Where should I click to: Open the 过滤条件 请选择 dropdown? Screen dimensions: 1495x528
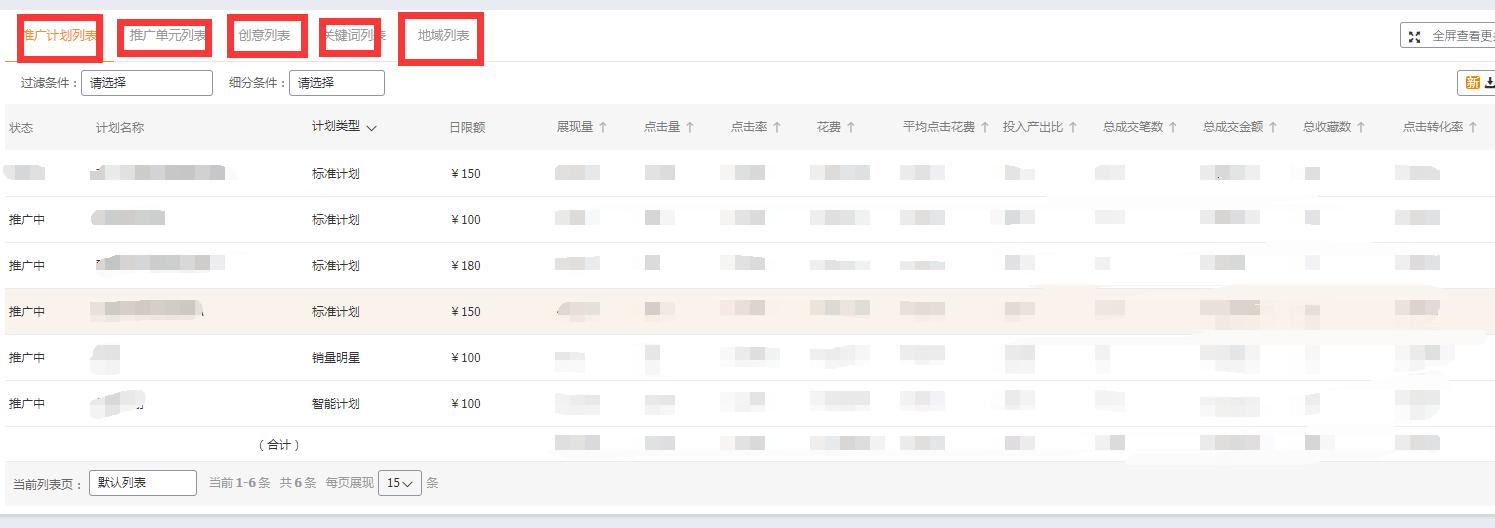tap(147, 83)
